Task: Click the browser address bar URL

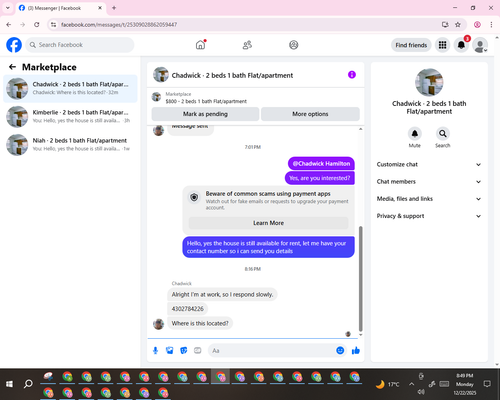Action: coord(119,25)
